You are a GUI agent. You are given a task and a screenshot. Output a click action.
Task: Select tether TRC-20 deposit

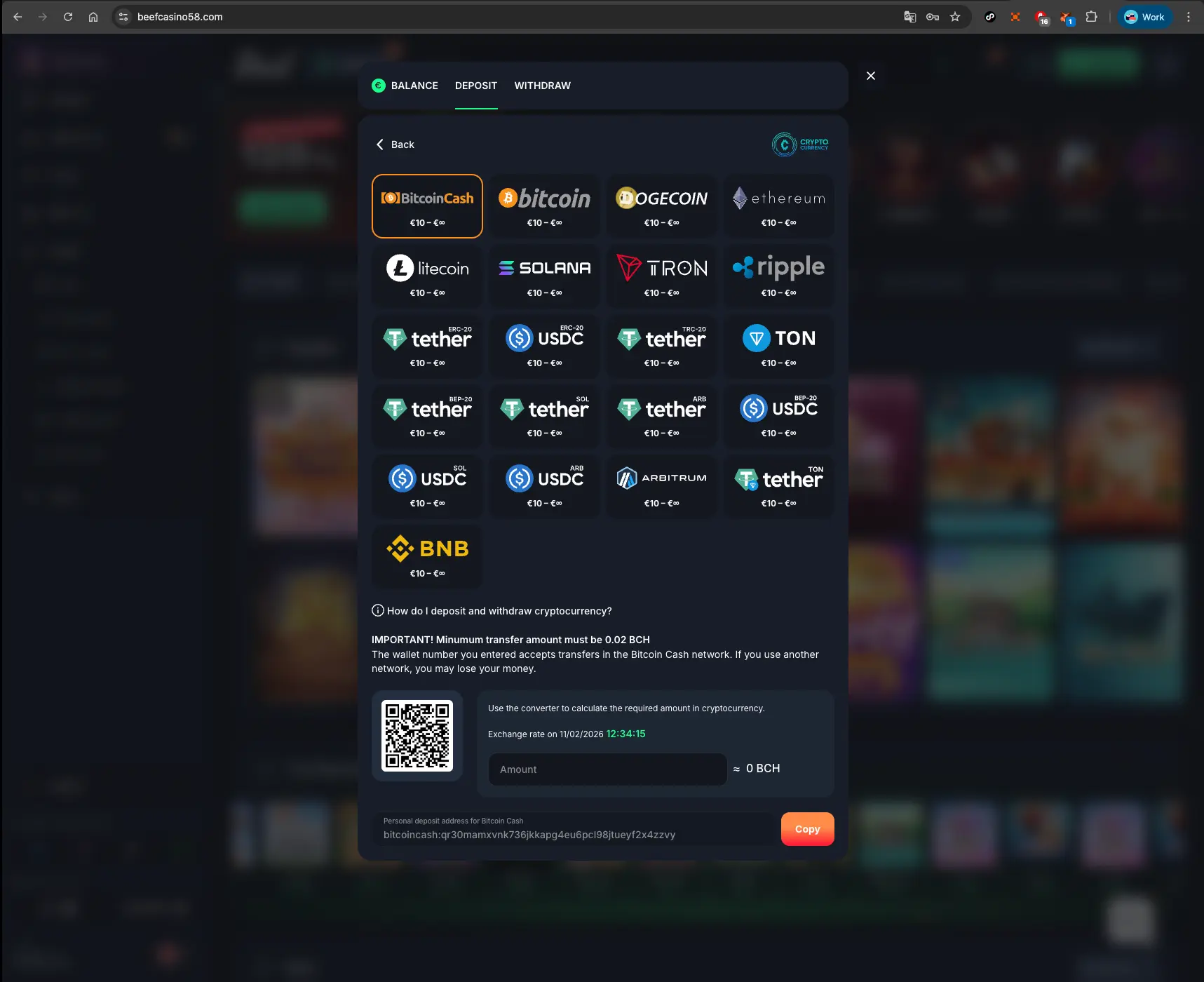(x=661, y=347)
